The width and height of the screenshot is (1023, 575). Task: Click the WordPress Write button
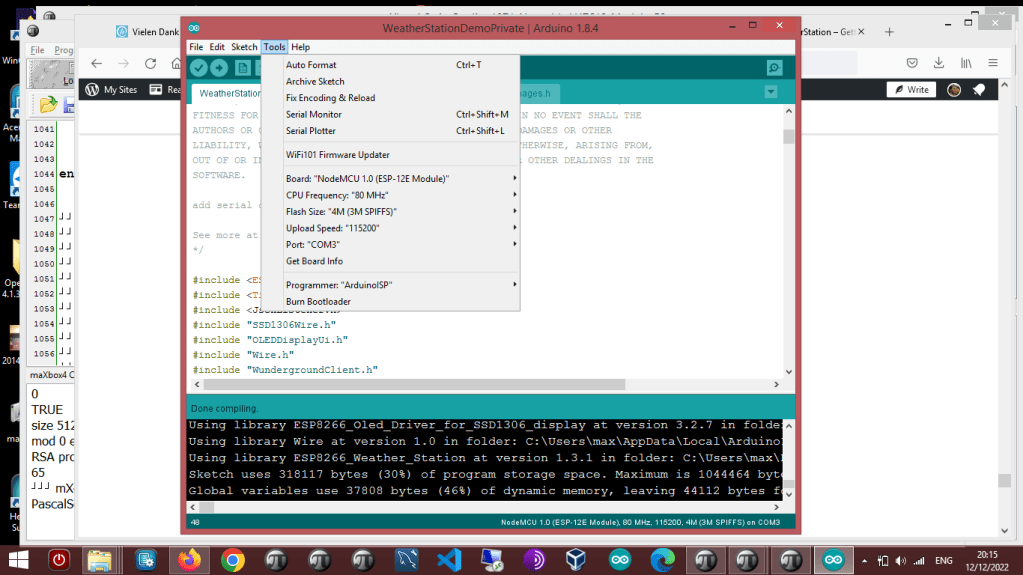pos(911,90)
